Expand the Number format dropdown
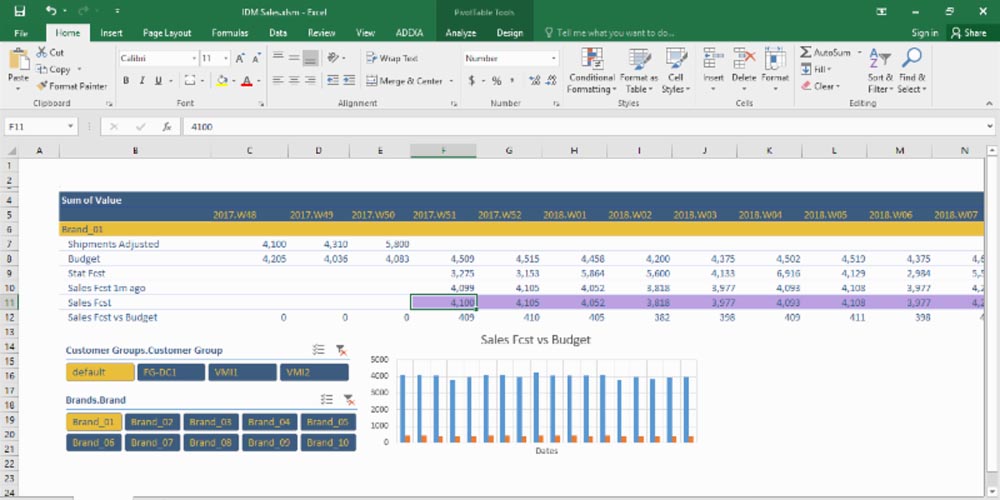The height and width of the screenshot is (500, 1000). (x=553, y=59)
